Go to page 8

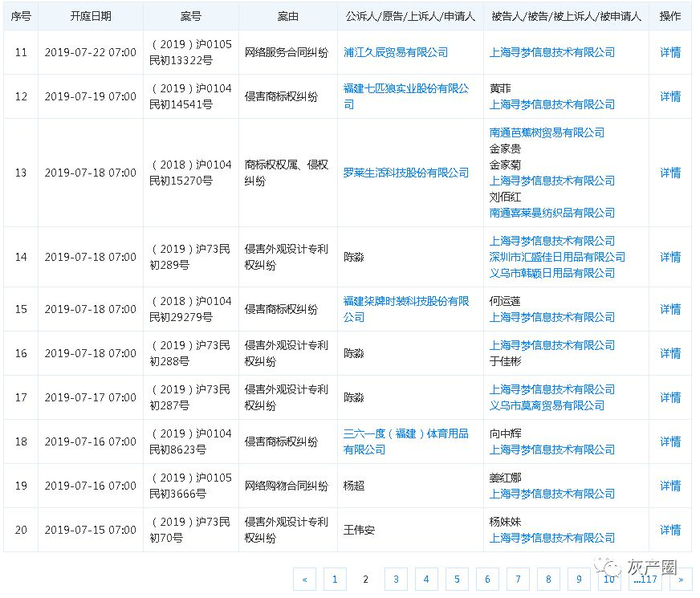(548, 579)
